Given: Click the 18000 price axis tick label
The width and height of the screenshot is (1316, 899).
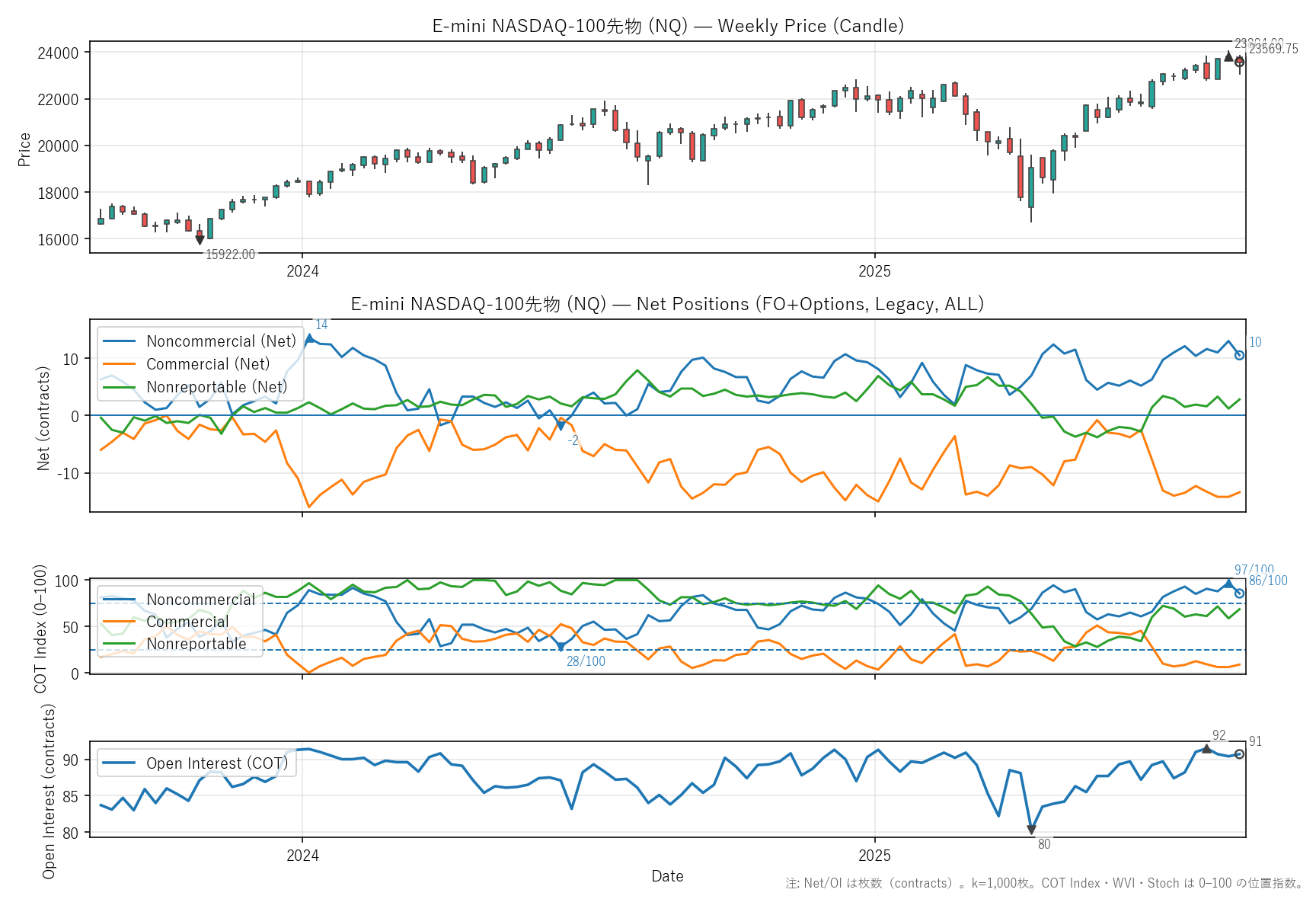Looking at the screenshot, I should 58,193.
